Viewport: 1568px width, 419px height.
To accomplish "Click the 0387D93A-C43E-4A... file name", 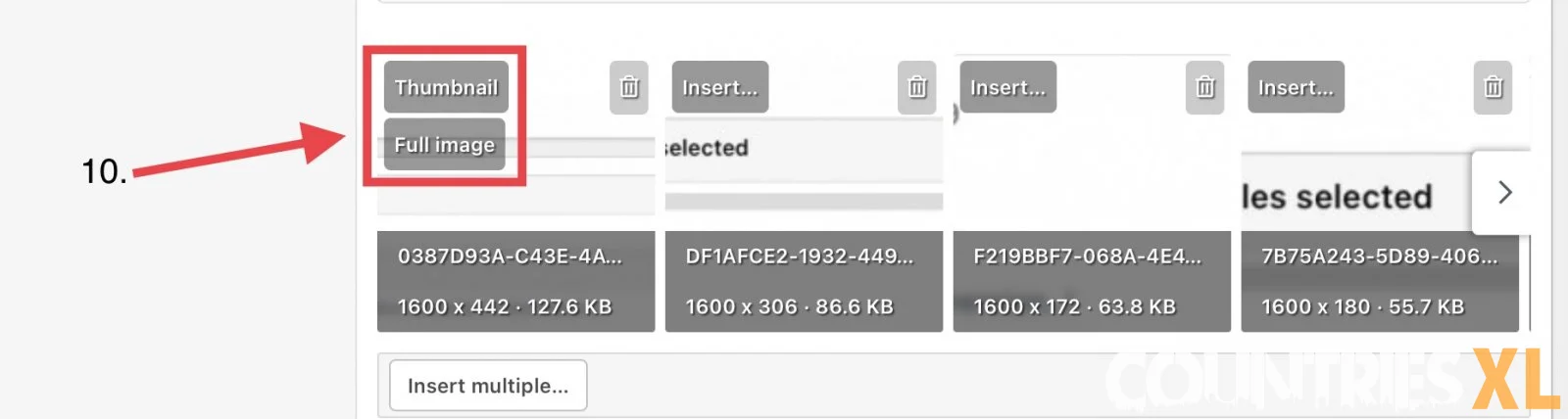I will pyautogui.click(x=510, y=256).
